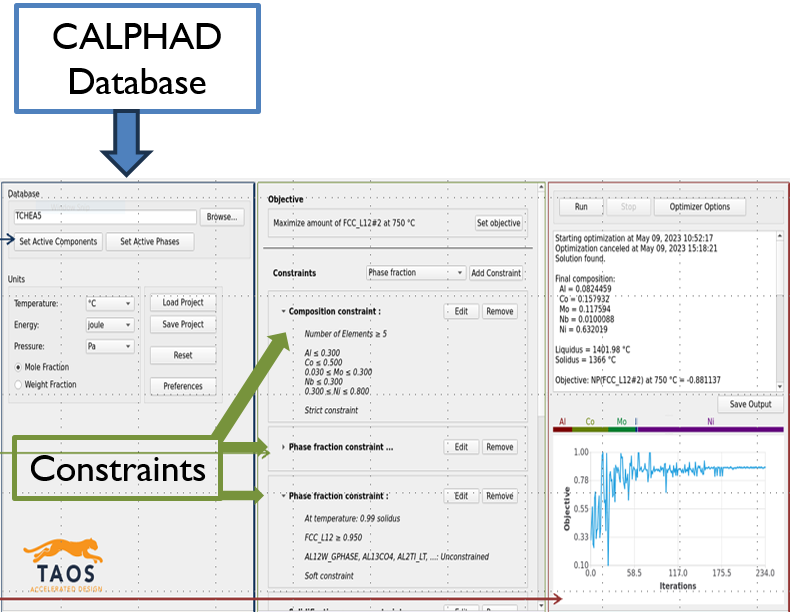790x612 pixels.
Task: Collapse the expanded Phase fraction constraint
Action: pyautogui.click(x=283, y=496)
